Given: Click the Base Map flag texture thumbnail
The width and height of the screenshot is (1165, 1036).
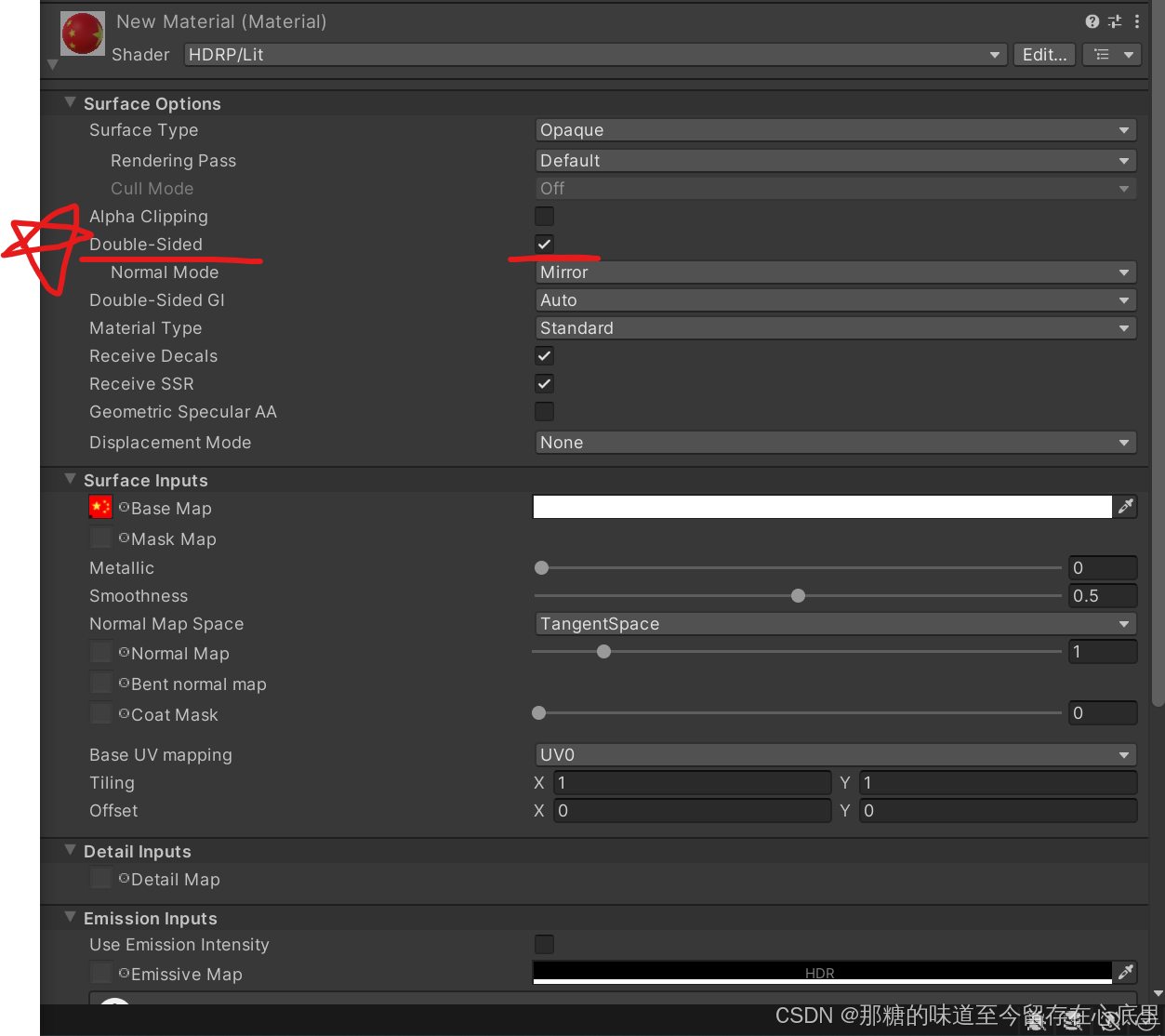Looking at the screenshot, I should pos(100,507).
